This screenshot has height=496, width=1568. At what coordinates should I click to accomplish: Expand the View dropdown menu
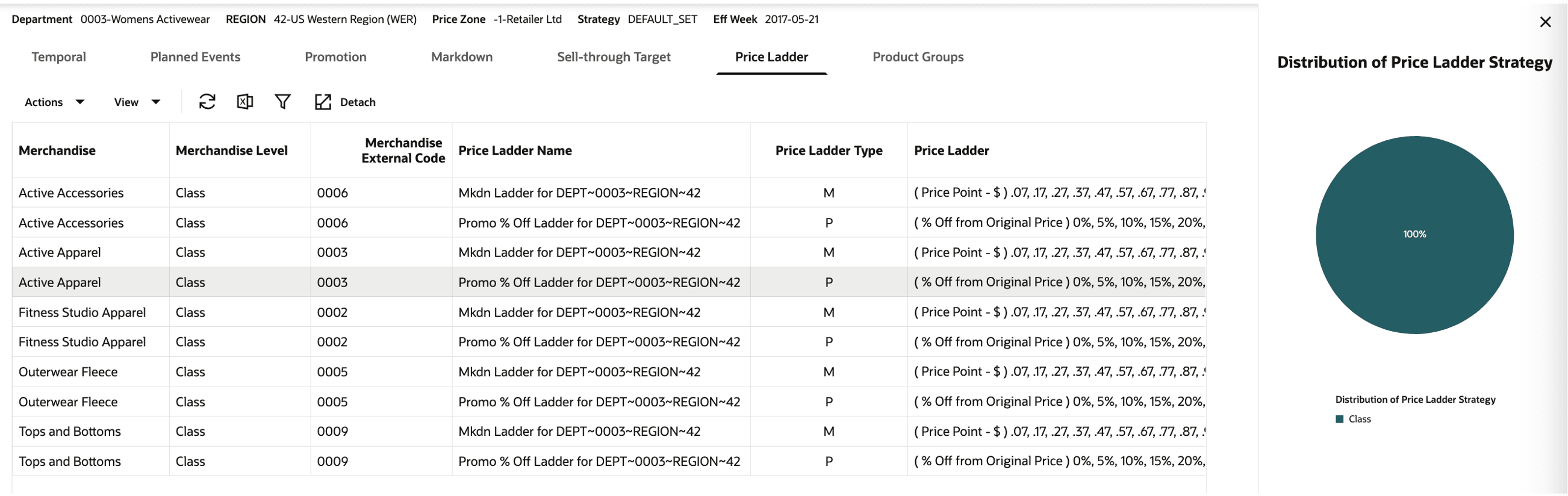tap(137, 102)
